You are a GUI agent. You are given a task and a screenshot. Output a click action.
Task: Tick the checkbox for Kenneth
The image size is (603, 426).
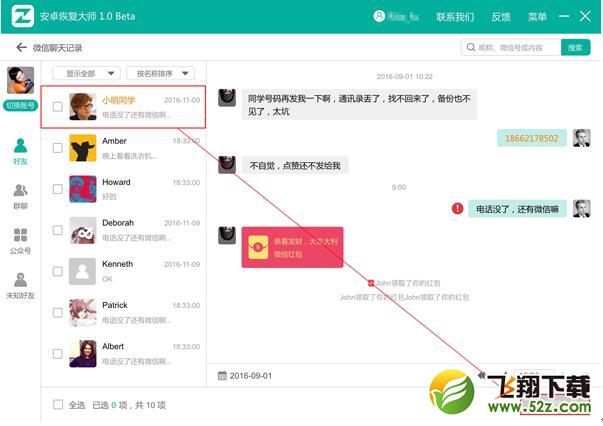pyautogui.click(x=58, y=271)
